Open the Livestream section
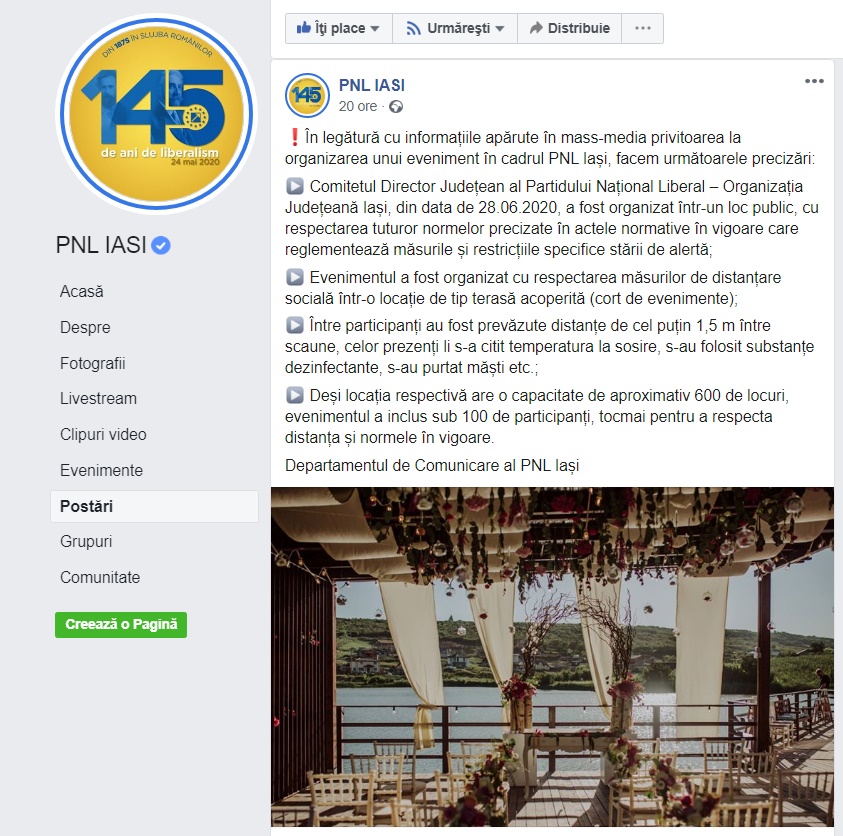 [98, 399]
